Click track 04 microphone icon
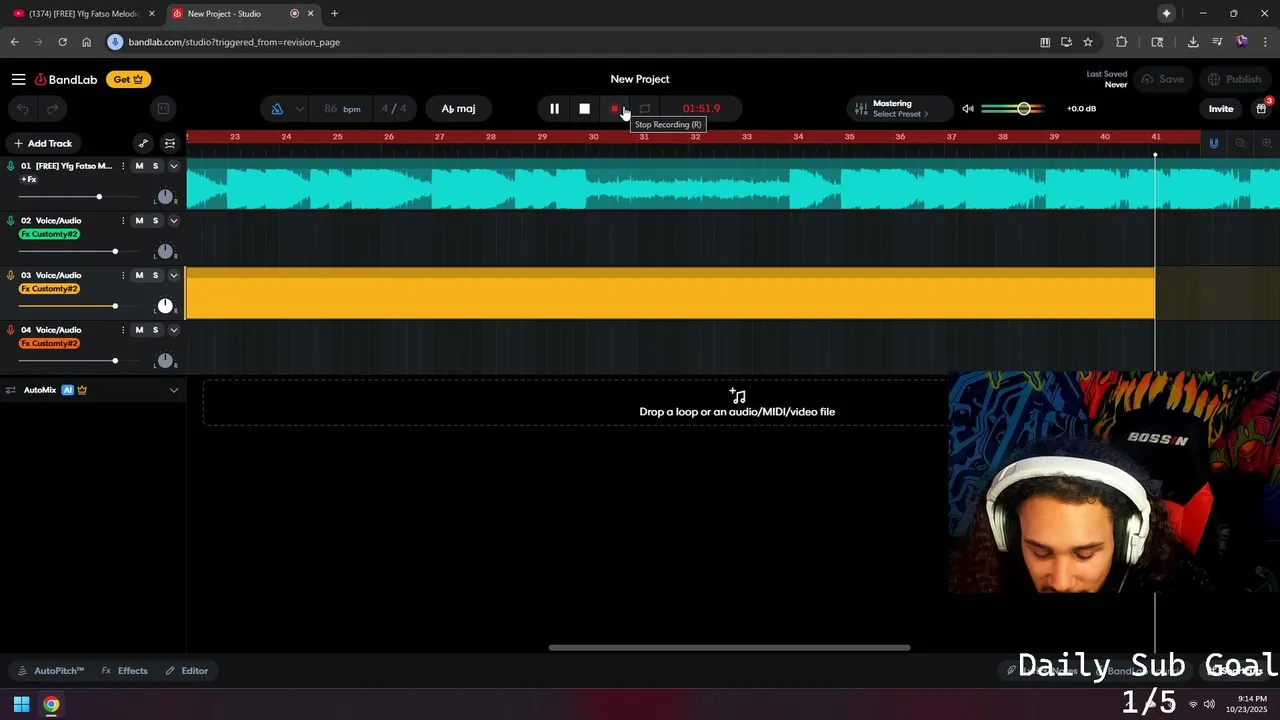The height and width of the screenshot is (720, 1280). [x=11, y=330]
